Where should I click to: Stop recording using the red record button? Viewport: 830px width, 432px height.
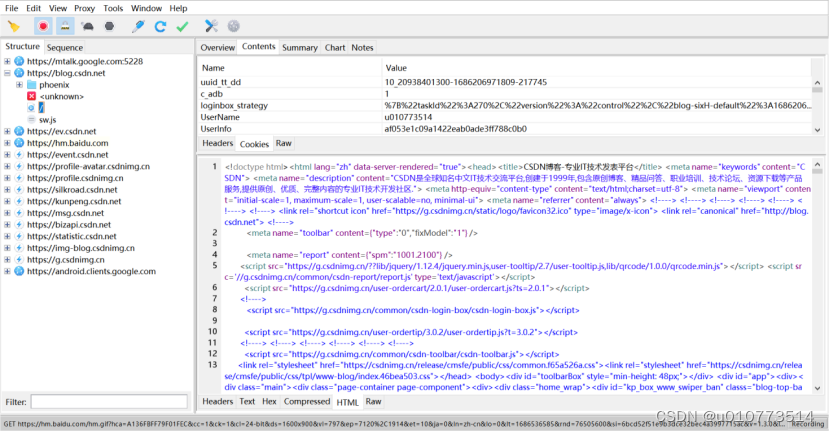point(43,26)
